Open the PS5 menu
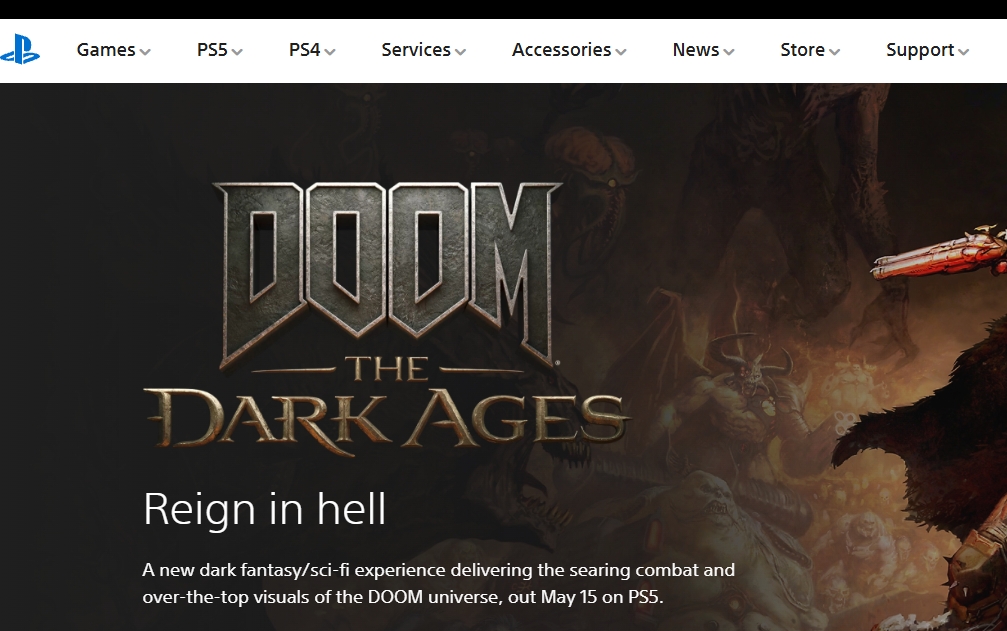The image size is (1007, 631). (x=220, y=50)
